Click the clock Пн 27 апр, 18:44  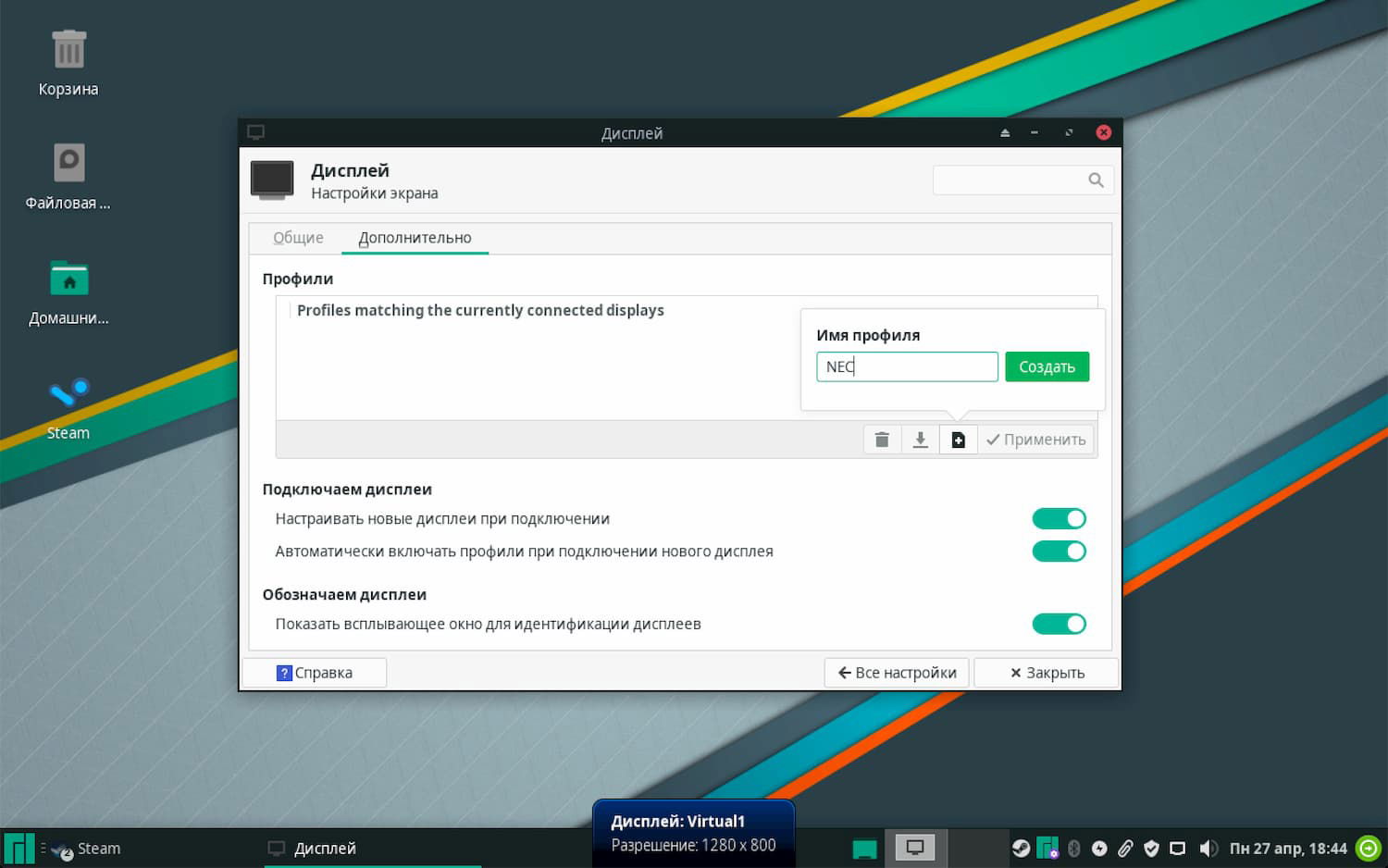click(1287, 849)
